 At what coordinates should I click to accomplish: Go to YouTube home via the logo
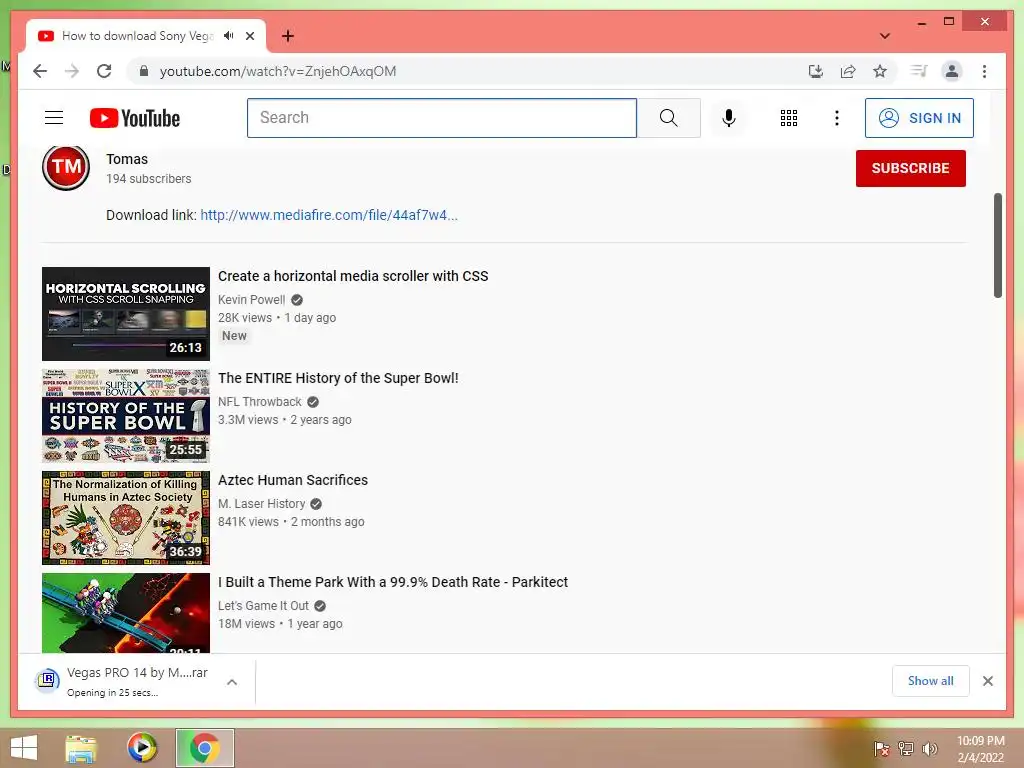tap(135, 118)
